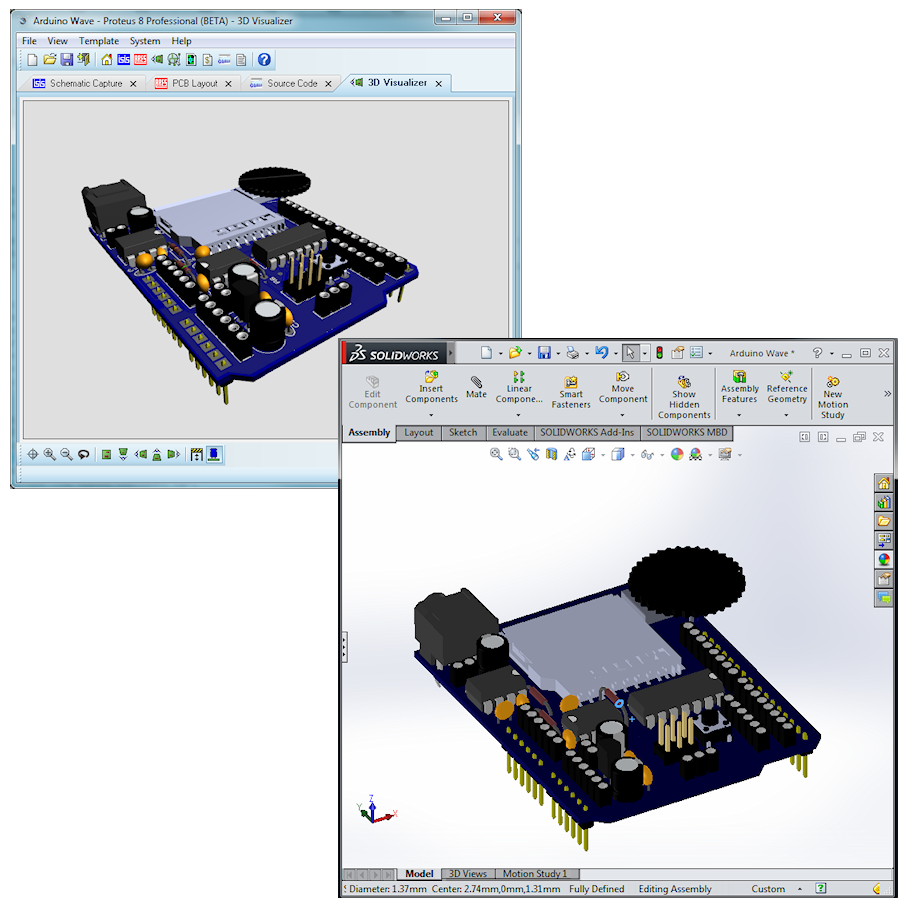Switch to the SolidWorks Layout tab

418,433
